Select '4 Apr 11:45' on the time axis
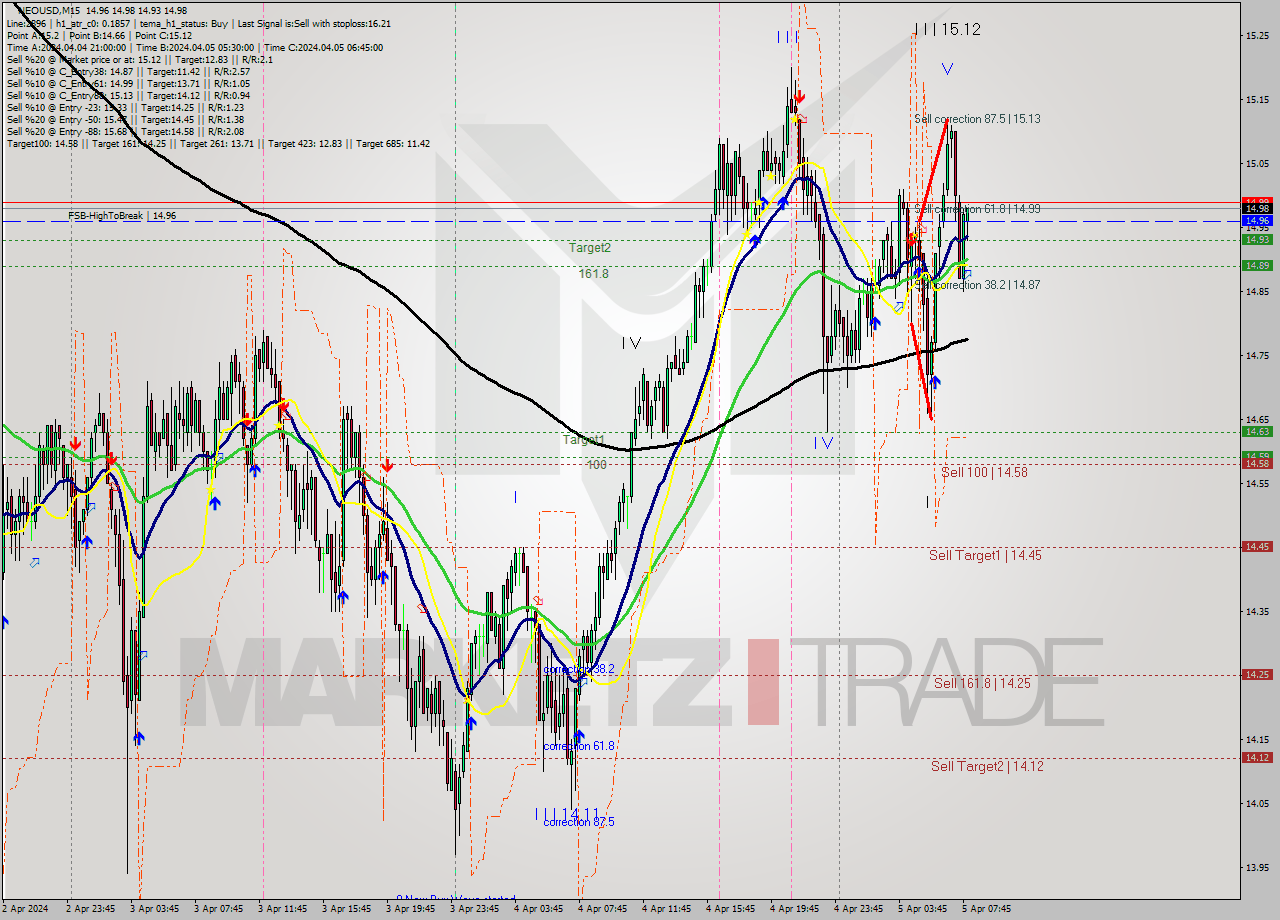This screenshot has height=920, width=1280. point(667,909)
